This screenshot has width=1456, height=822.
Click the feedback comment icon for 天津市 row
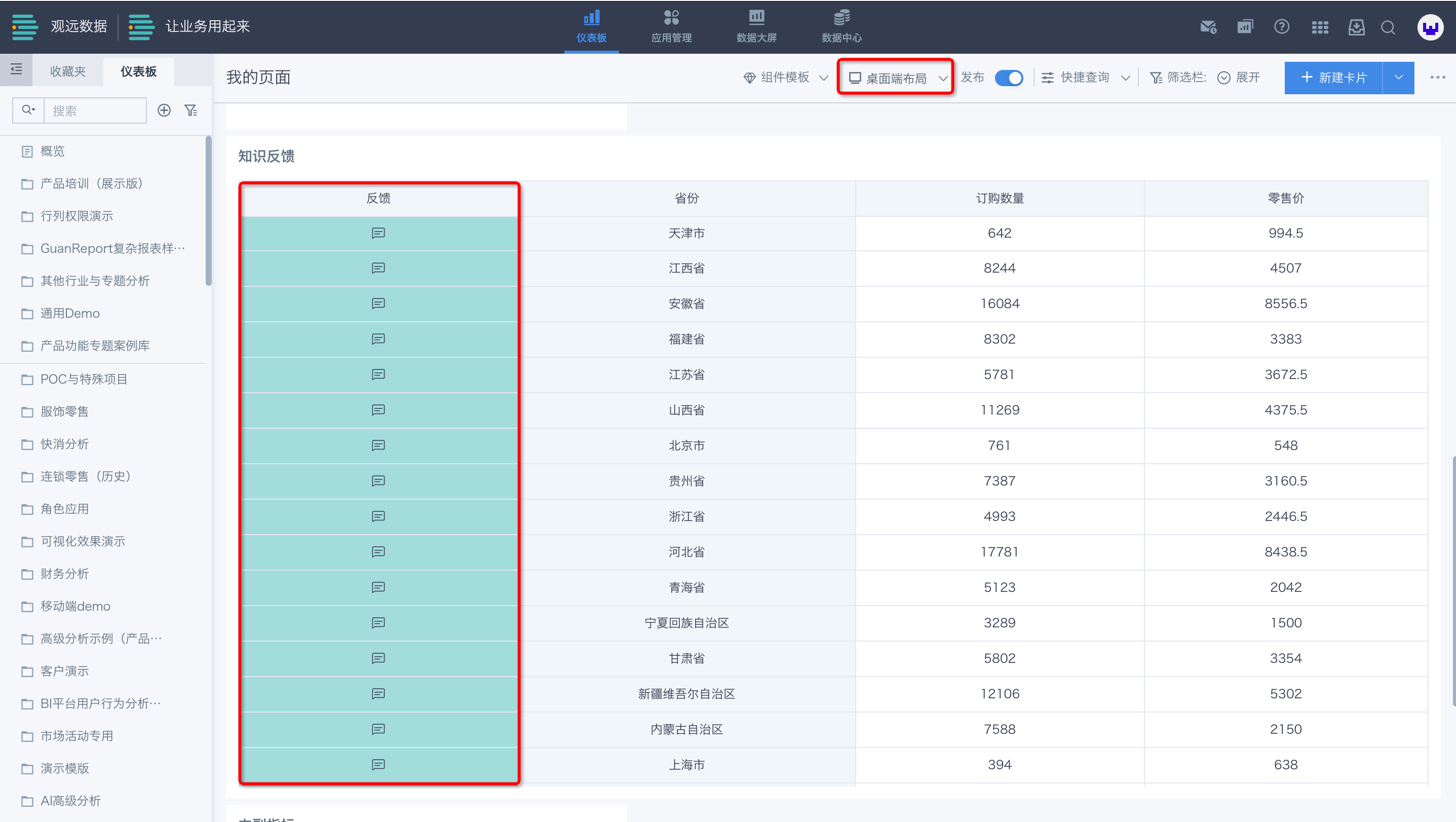(x=378, y=233)
